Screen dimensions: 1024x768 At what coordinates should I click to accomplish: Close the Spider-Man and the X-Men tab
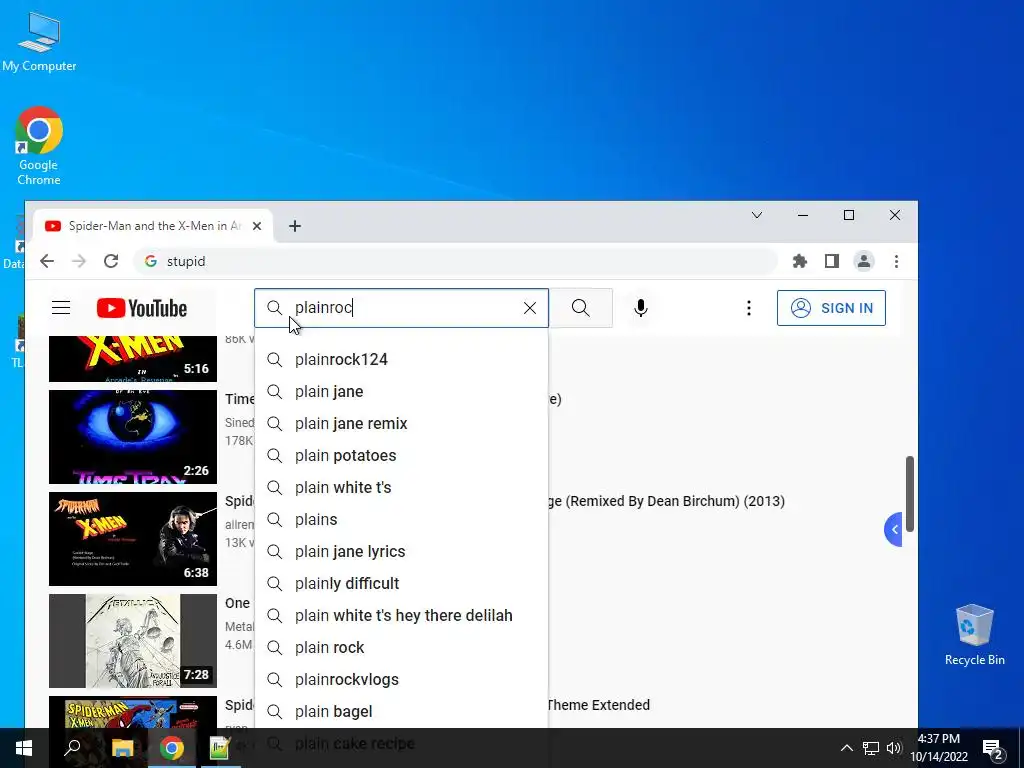click(x=257, y=226)
